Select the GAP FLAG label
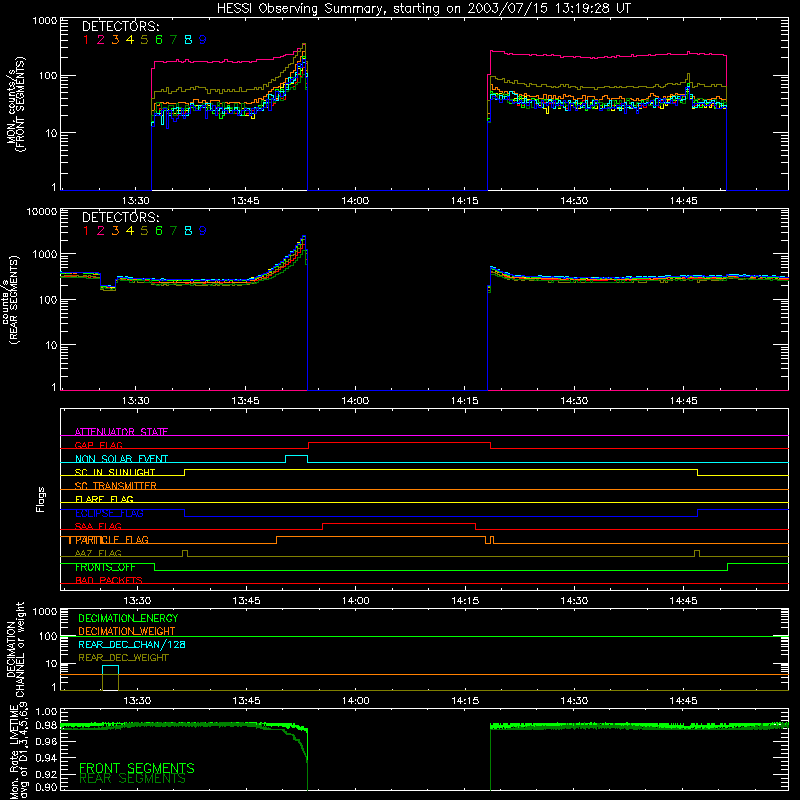This screenshot has height=800, width=800. (x=98, y=445)
